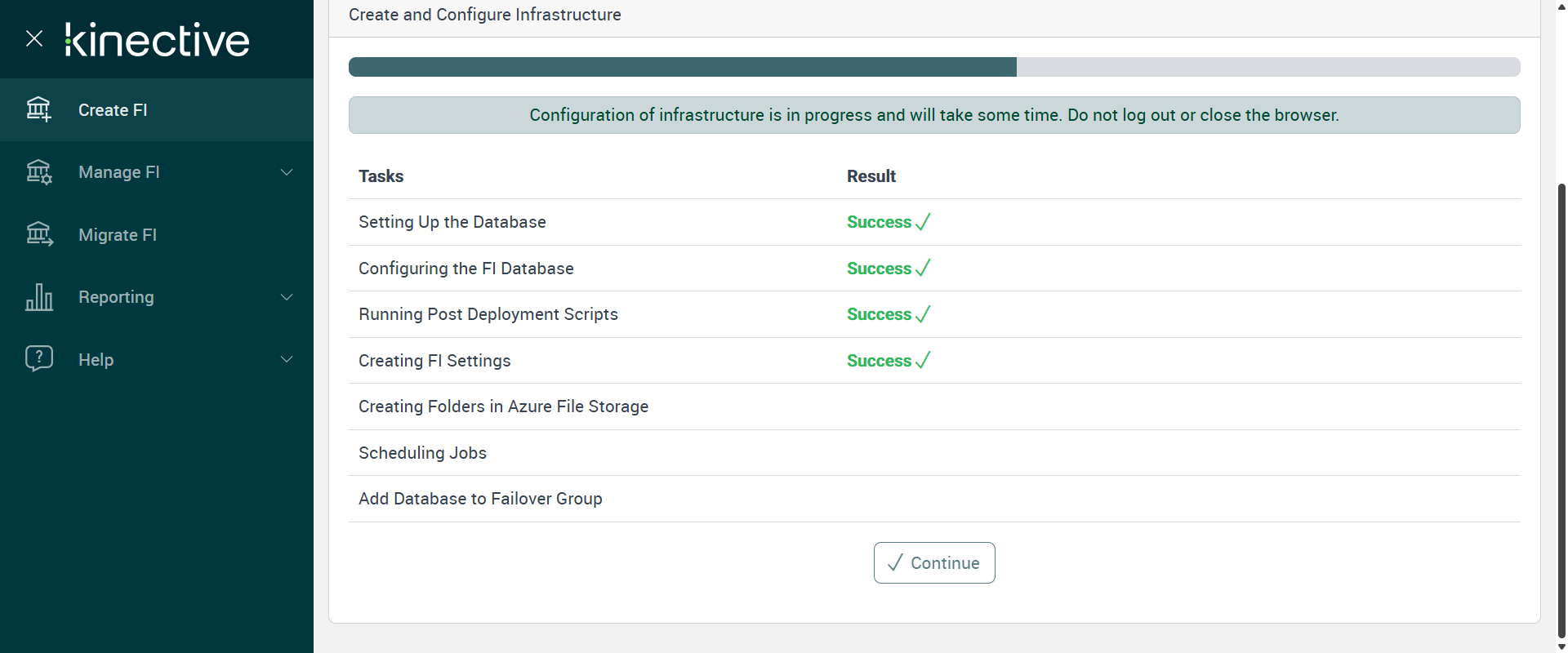Image resolution: width=1568 pixels, height=653 pixels.
Task: Expand the Help submenu chevron
Action: tap(287, 359)
